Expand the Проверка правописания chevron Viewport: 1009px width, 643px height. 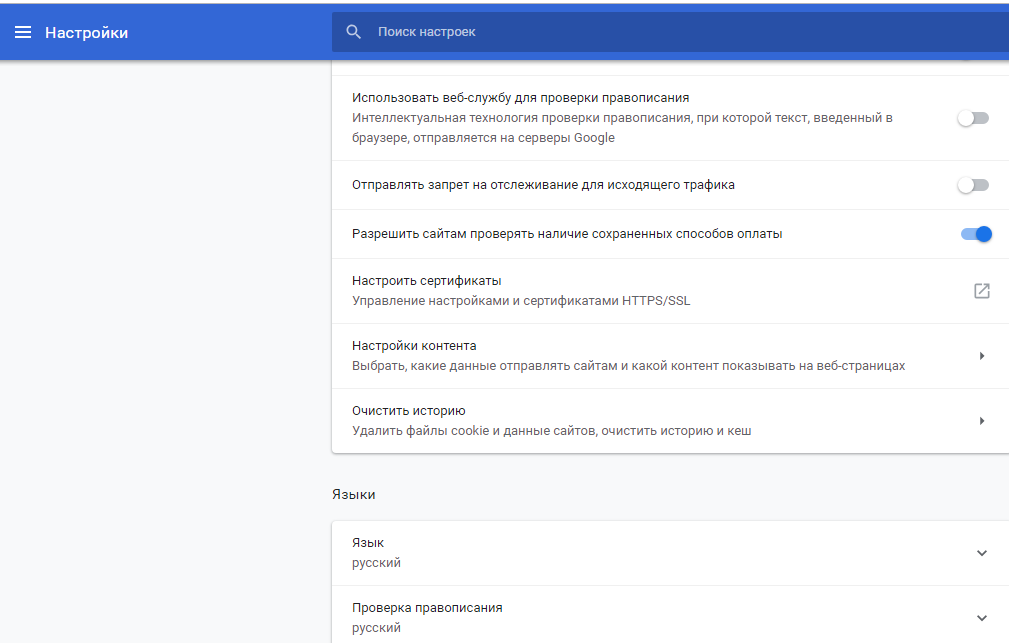pyautogui.click(x=982, y=618)
